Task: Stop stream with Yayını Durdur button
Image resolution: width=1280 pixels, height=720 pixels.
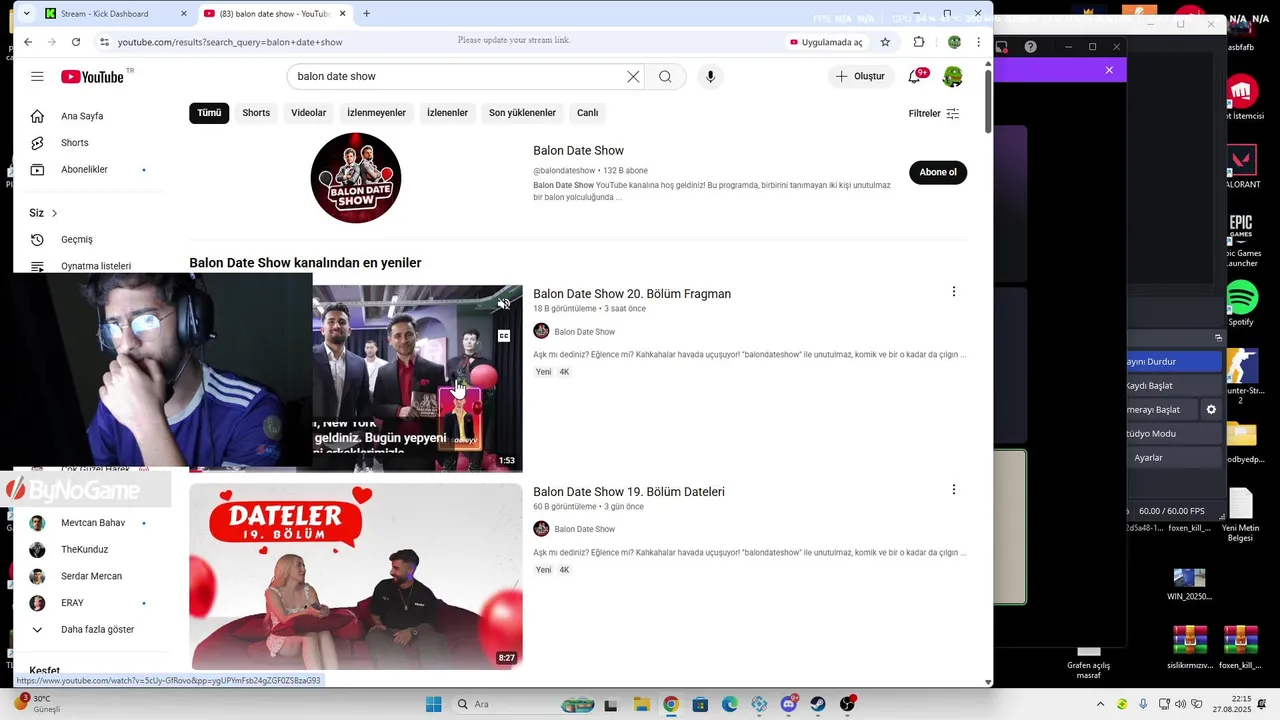Action: [x=1174, y=362]
